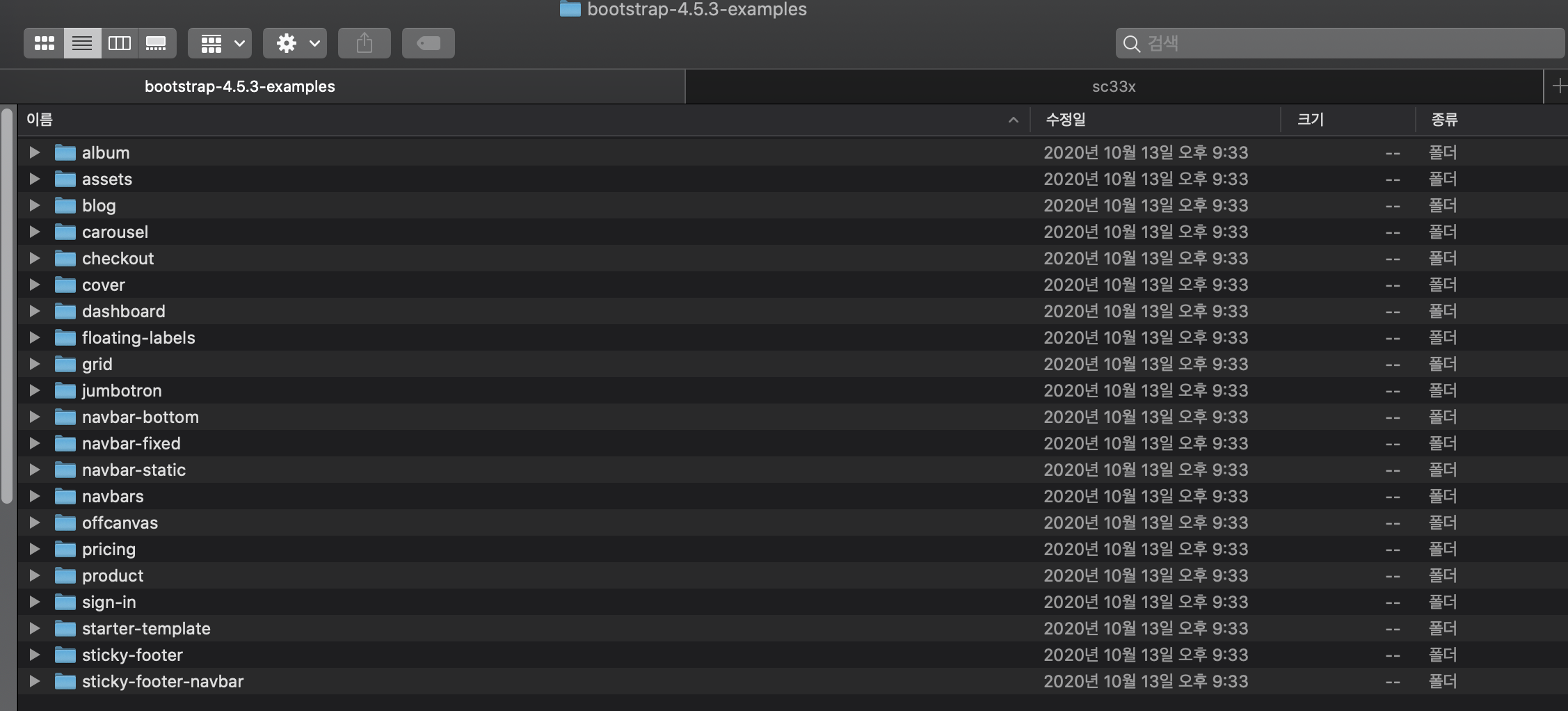Click the window title folder proxy icon
1568x711 pixels.
(570, 8)
